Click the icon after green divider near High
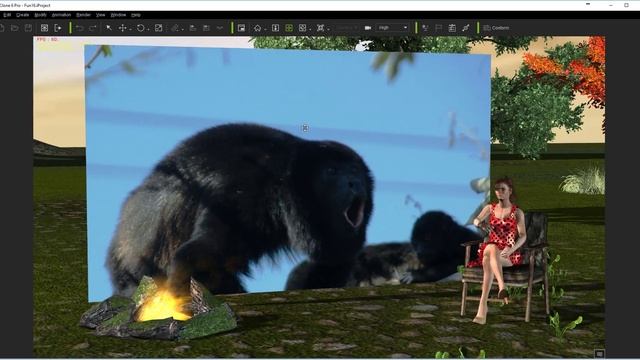This screenshot has height=360, width=640. point(425,28)
